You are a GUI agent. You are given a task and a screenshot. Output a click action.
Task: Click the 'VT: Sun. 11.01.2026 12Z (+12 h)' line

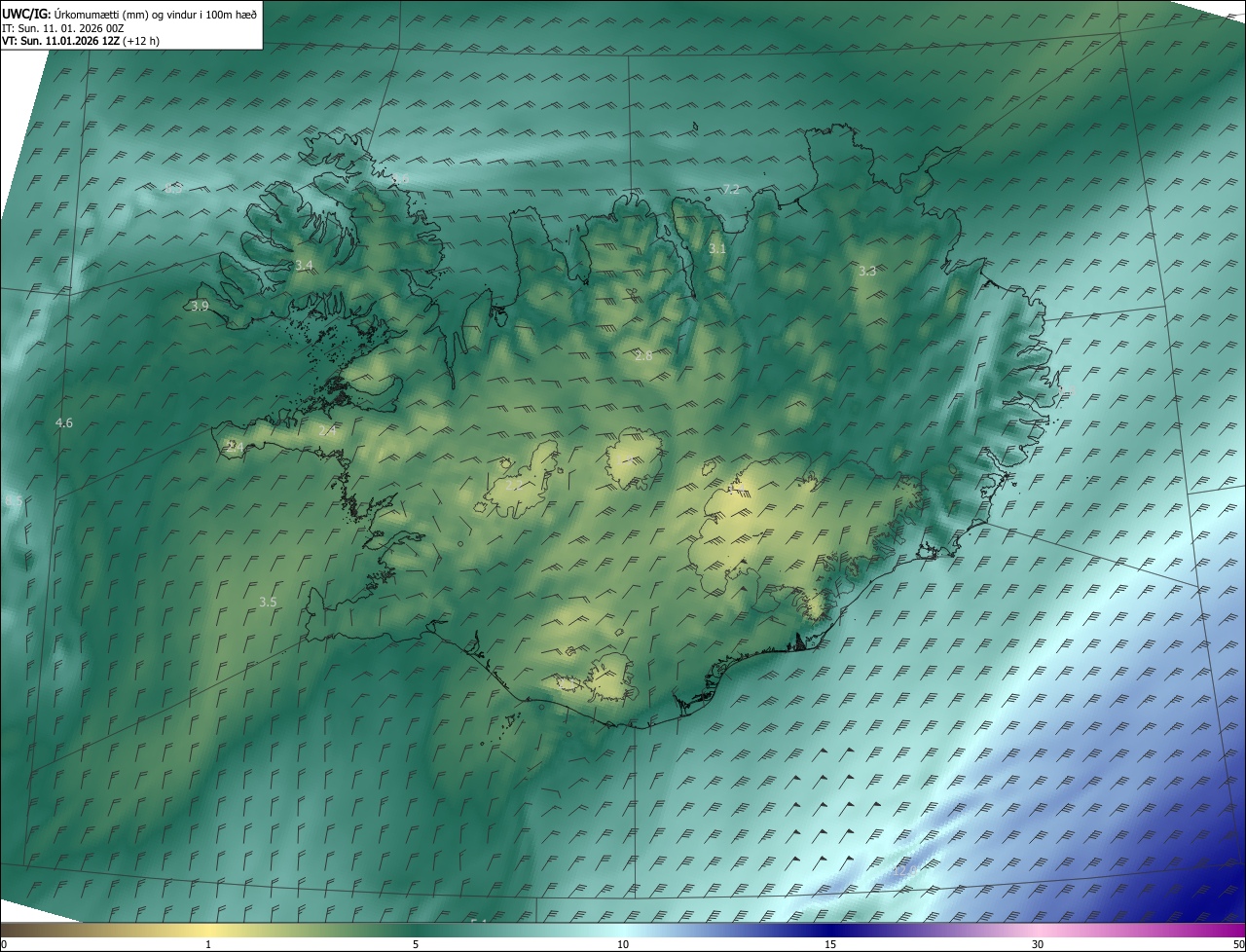pyautogui.click(x=81, y=41)
